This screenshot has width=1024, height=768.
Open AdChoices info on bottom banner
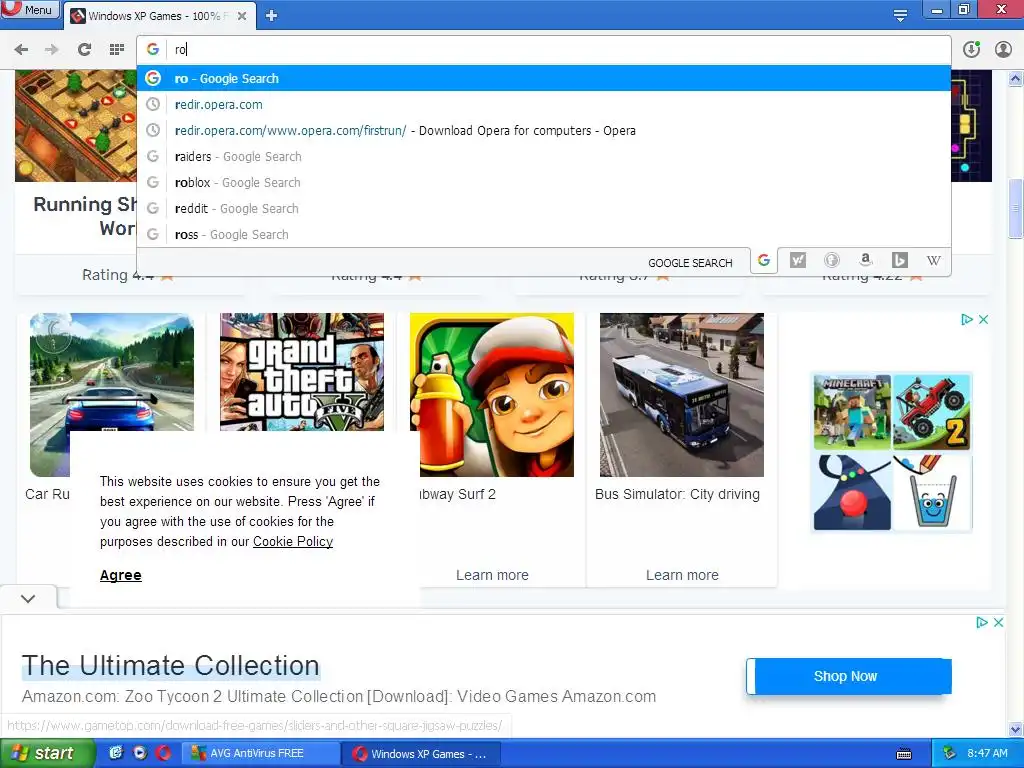tap(982, 622)
